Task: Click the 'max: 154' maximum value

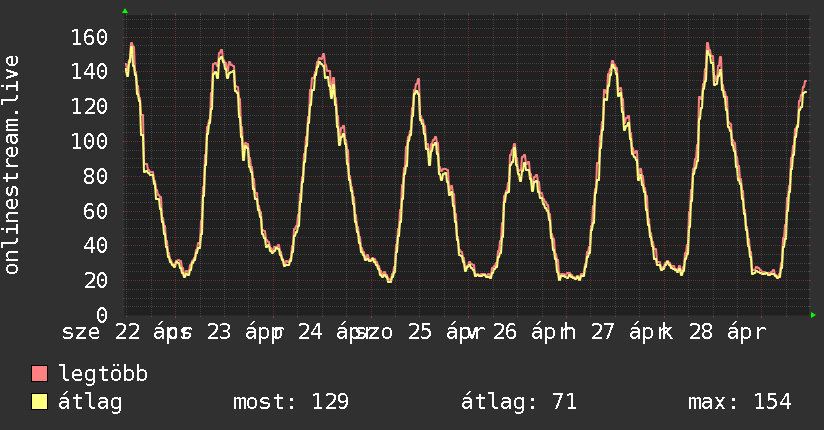Action: click(739, 402)
